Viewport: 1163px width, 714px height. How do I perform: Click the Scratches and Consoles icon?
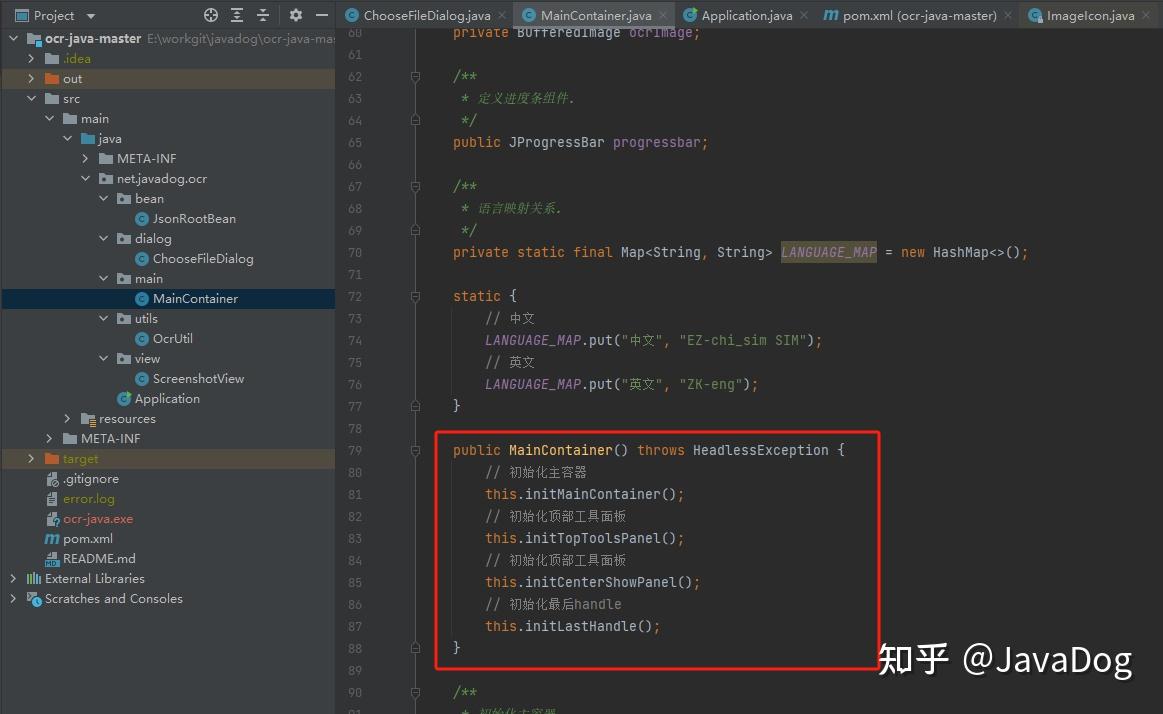(x=34, y=599)
